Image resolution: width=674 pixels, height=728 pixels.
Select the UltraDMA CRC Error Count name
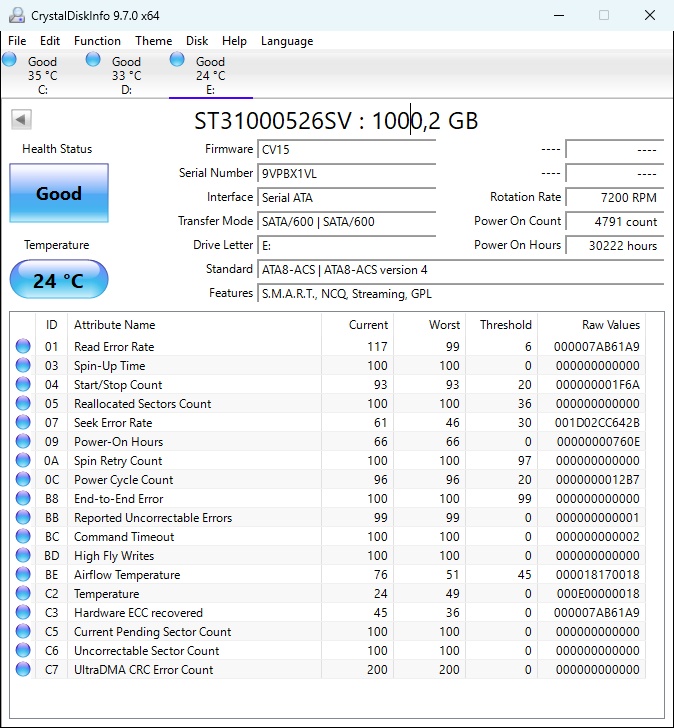click(143, 670)
